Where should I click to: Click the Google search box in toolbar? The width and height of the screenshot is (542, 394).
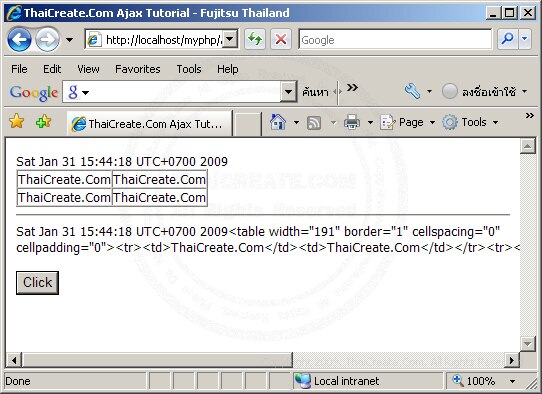pos(395,40)
